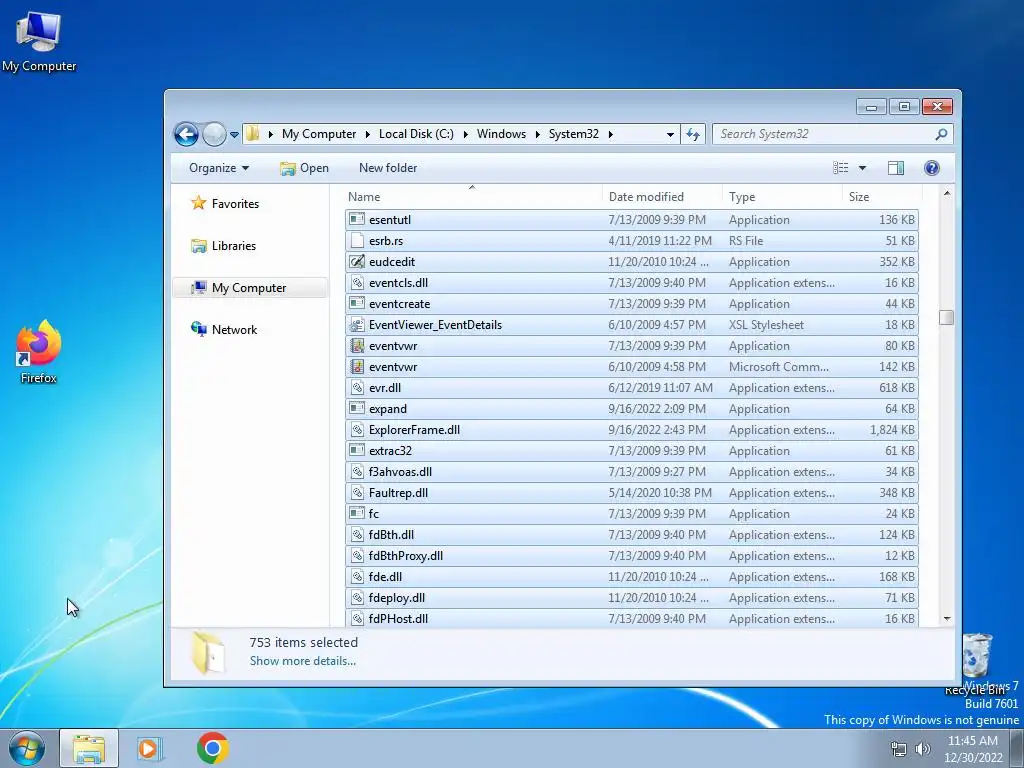Click the Open toolbar button
Viewport: 1024px width, 768px height.
point(304,168)
